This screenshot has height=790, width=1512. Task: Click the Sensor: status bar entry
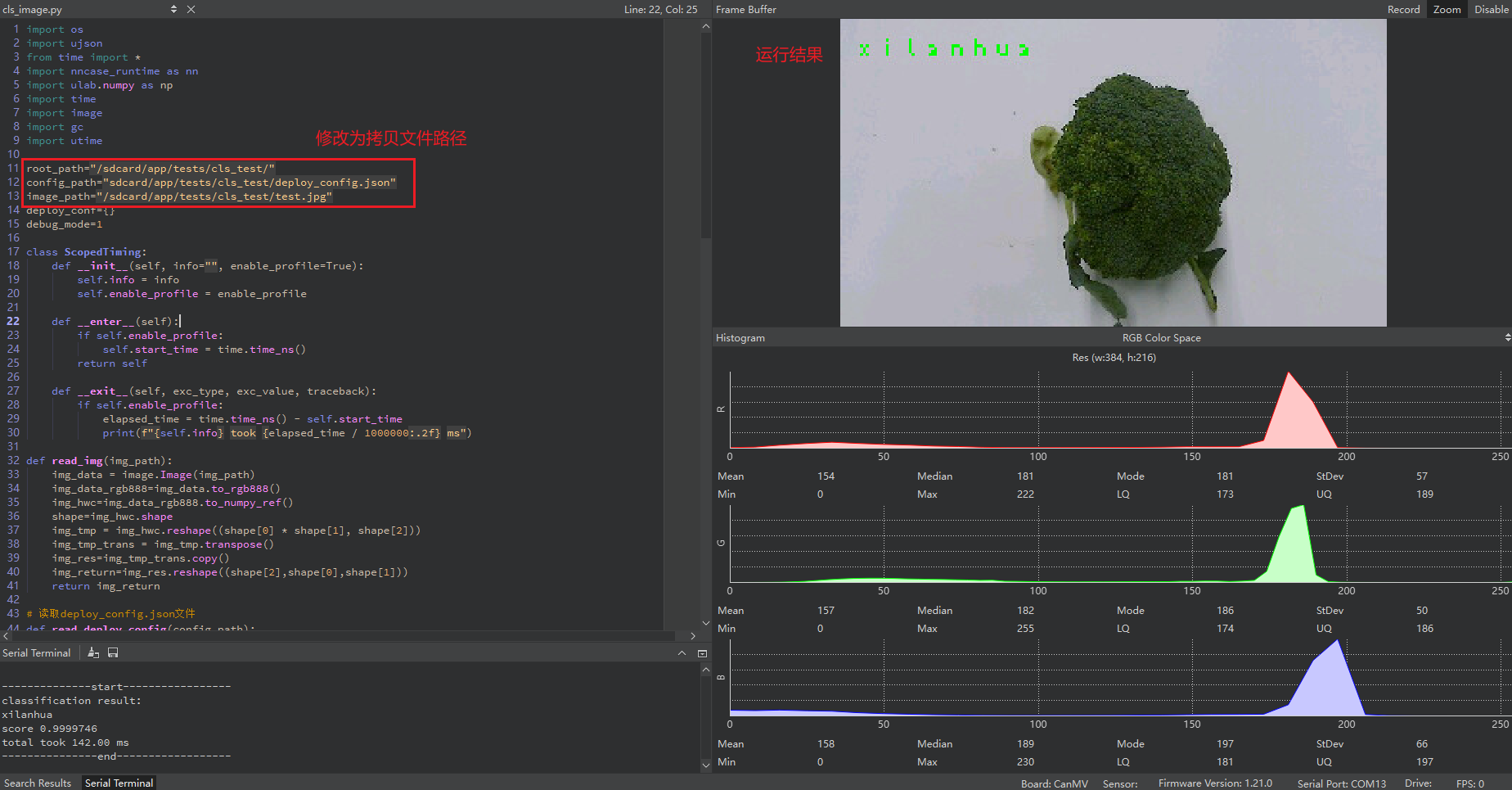point(1120,783)
